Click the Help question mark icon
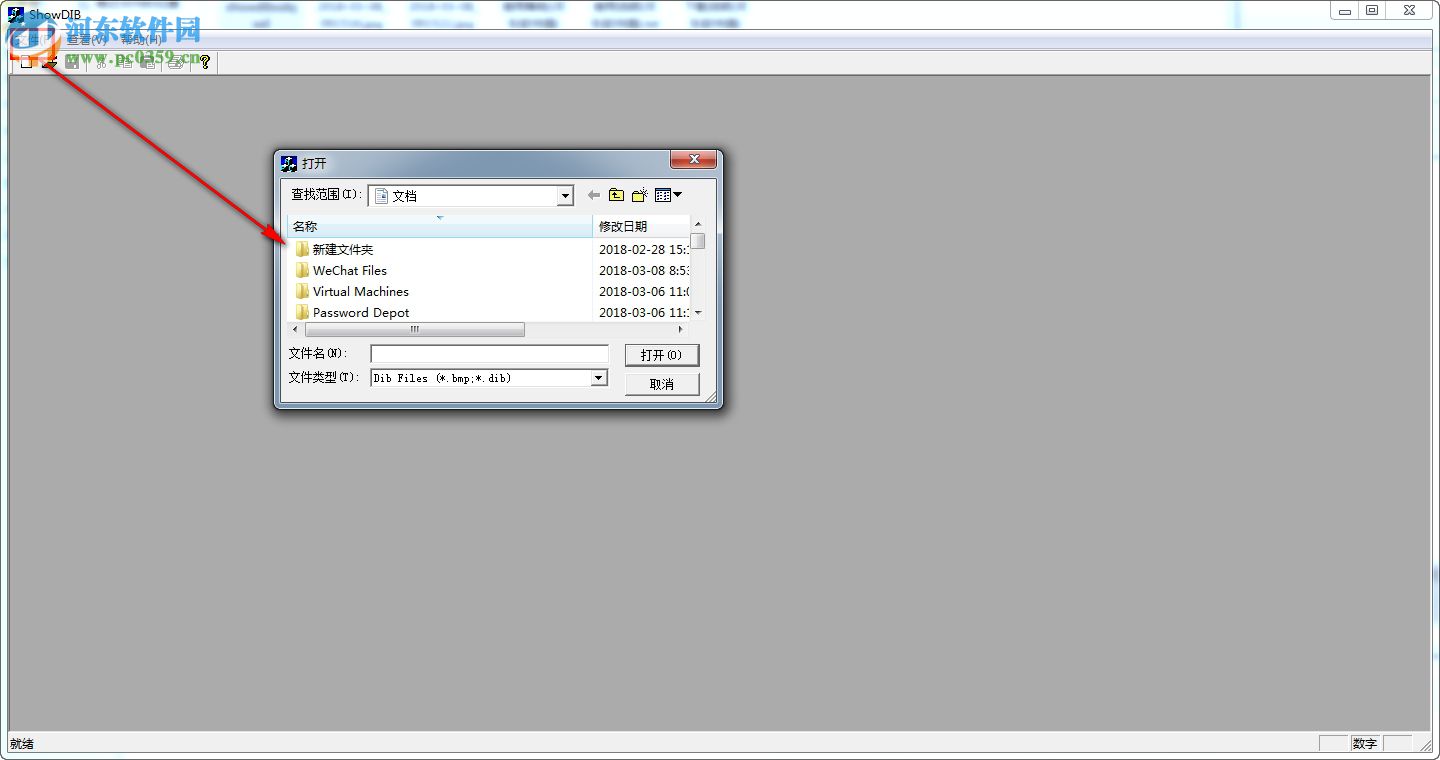This screenshot has height=760, width=1440. click(x=205, y=62)
